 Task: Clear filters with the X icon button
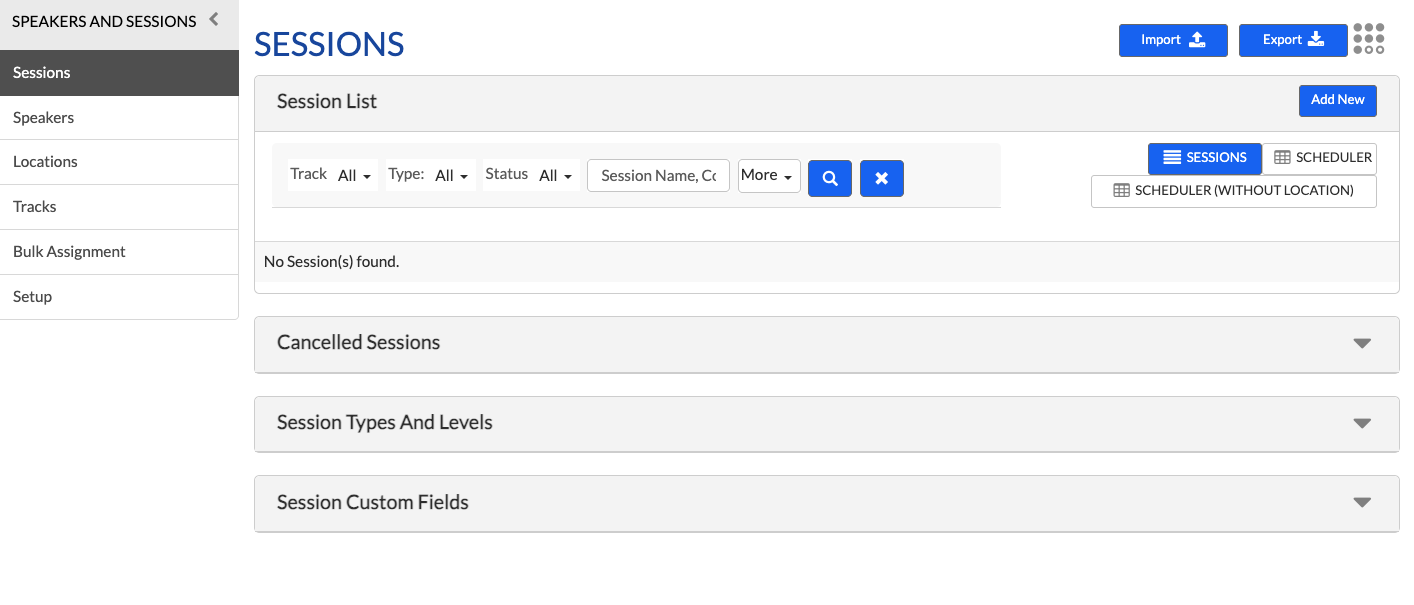pyautogui.click(x=881, y=178)
